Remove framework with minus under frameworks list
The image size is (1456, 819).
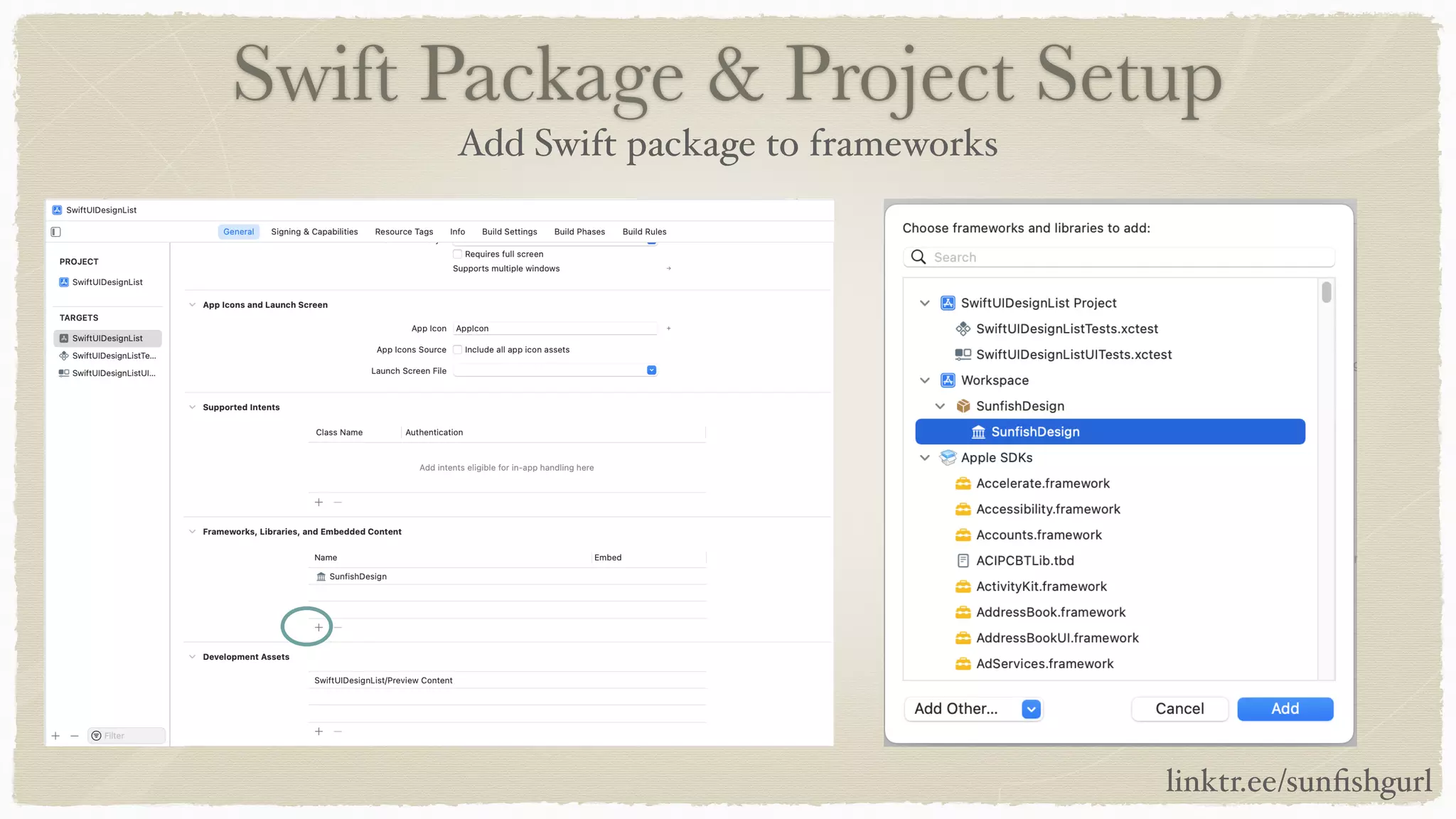coord(338,628)
